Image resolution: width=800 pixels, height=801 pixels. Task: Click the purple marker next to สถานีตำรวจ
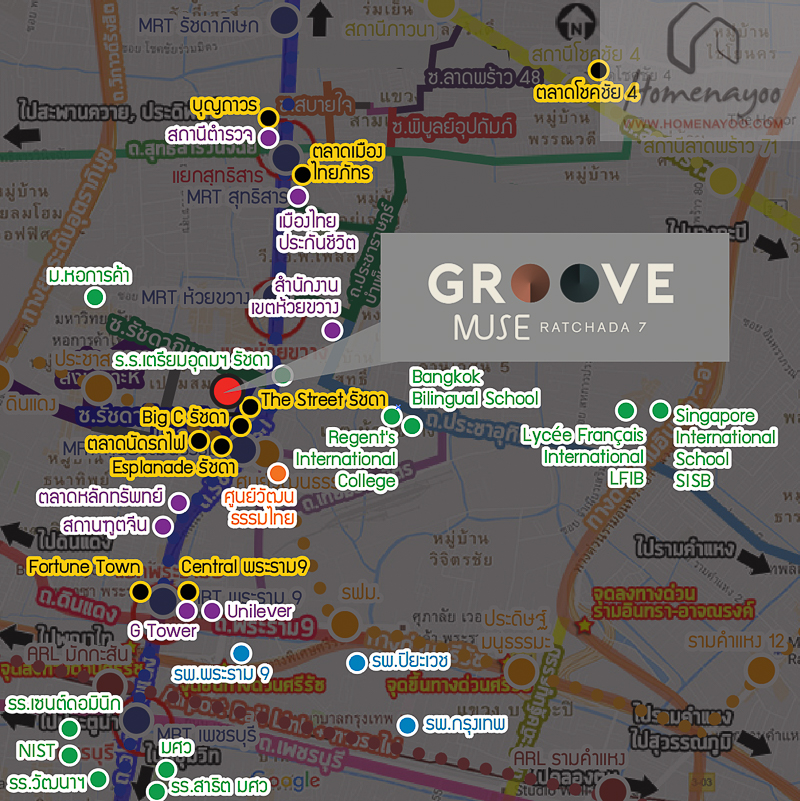click(268, 137)
